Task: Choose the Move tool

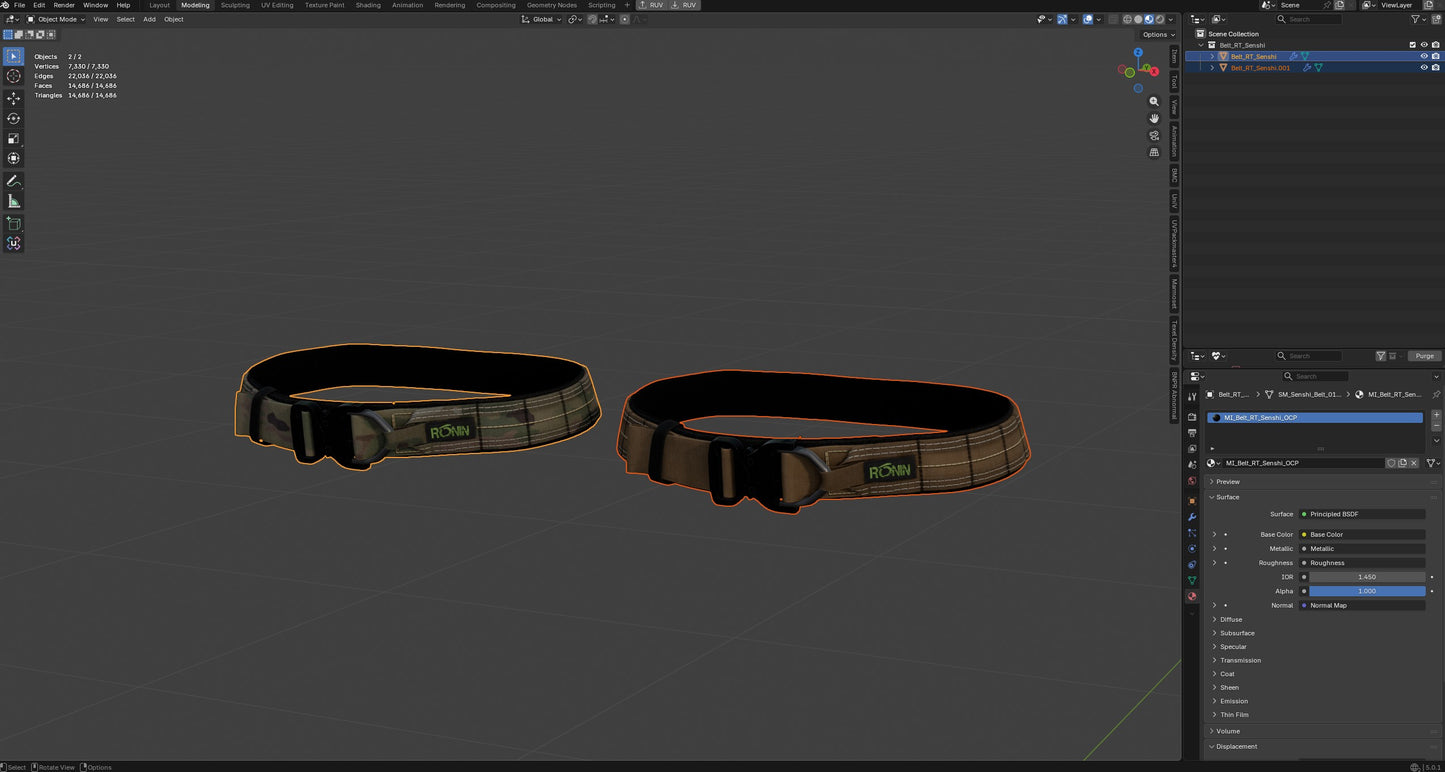Action: point(13,98)
